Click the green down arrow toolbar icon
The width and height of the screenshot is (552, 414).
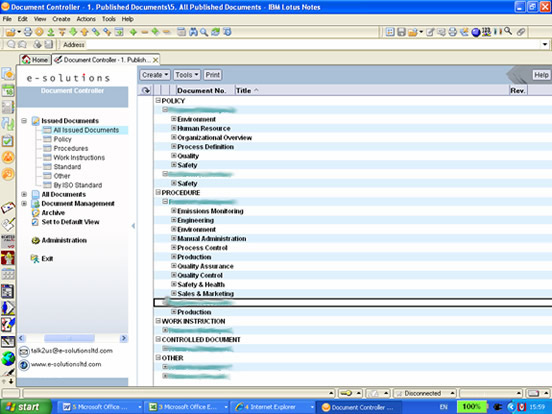pos(73,32)
